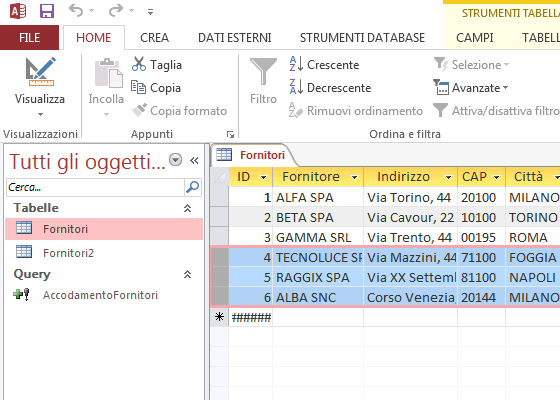This screenshot has width=560, height=400.
Task: Open the STRUMENTI DATABASE tab
Action: [x=362, y=38]
